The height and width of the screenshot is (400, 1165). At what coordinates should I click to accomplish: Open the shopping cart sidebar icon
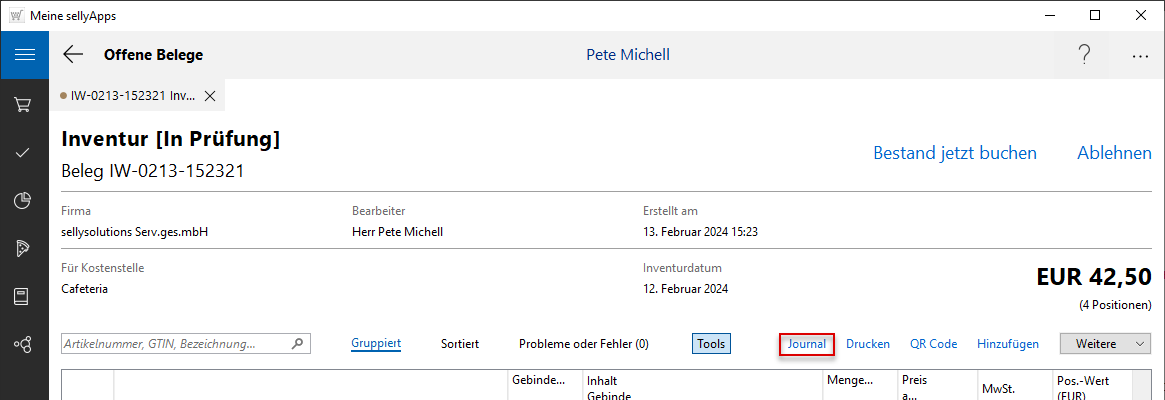(x=24, y=104)
